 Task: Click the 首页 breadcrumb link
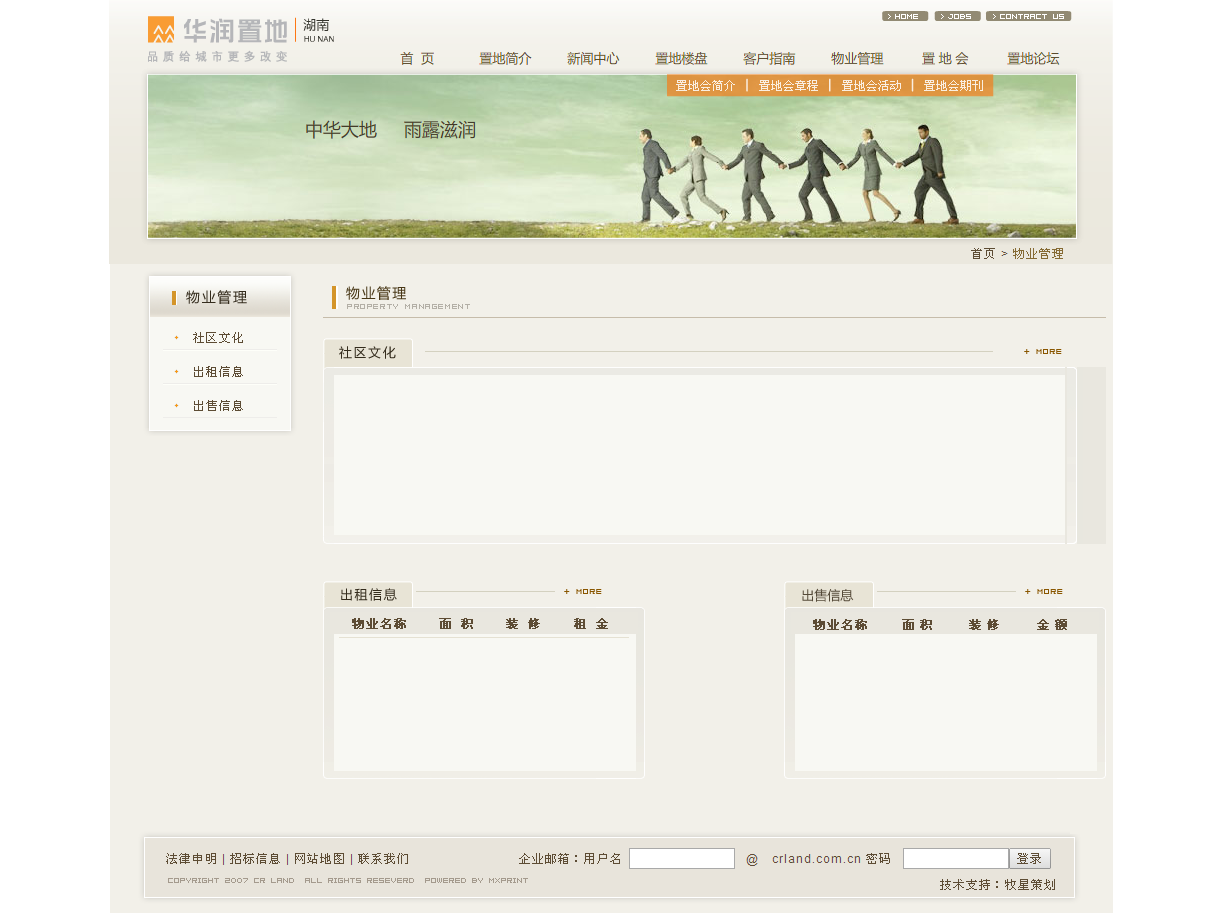click(x=982, y=254)
